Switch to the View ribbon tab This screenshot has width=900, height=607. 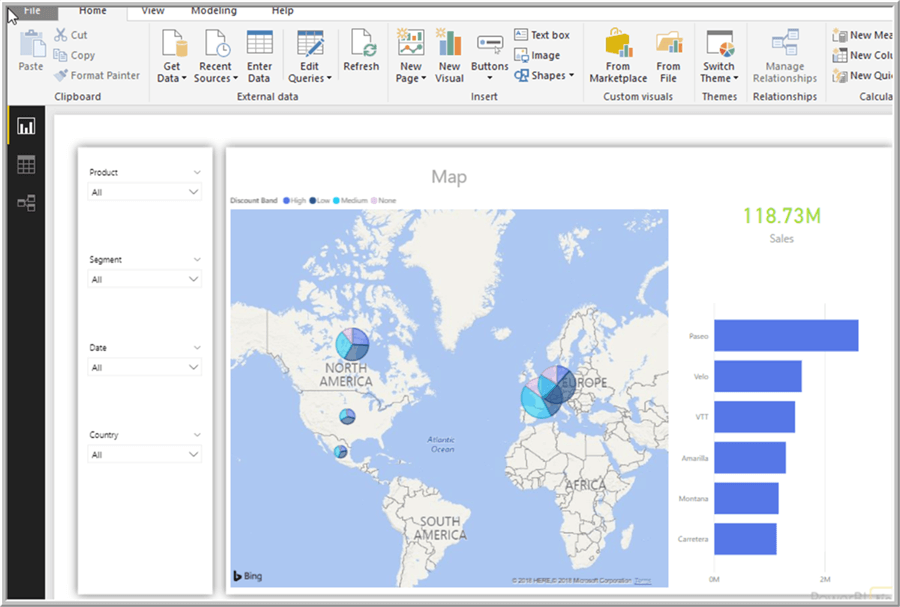tap(153, 11)
